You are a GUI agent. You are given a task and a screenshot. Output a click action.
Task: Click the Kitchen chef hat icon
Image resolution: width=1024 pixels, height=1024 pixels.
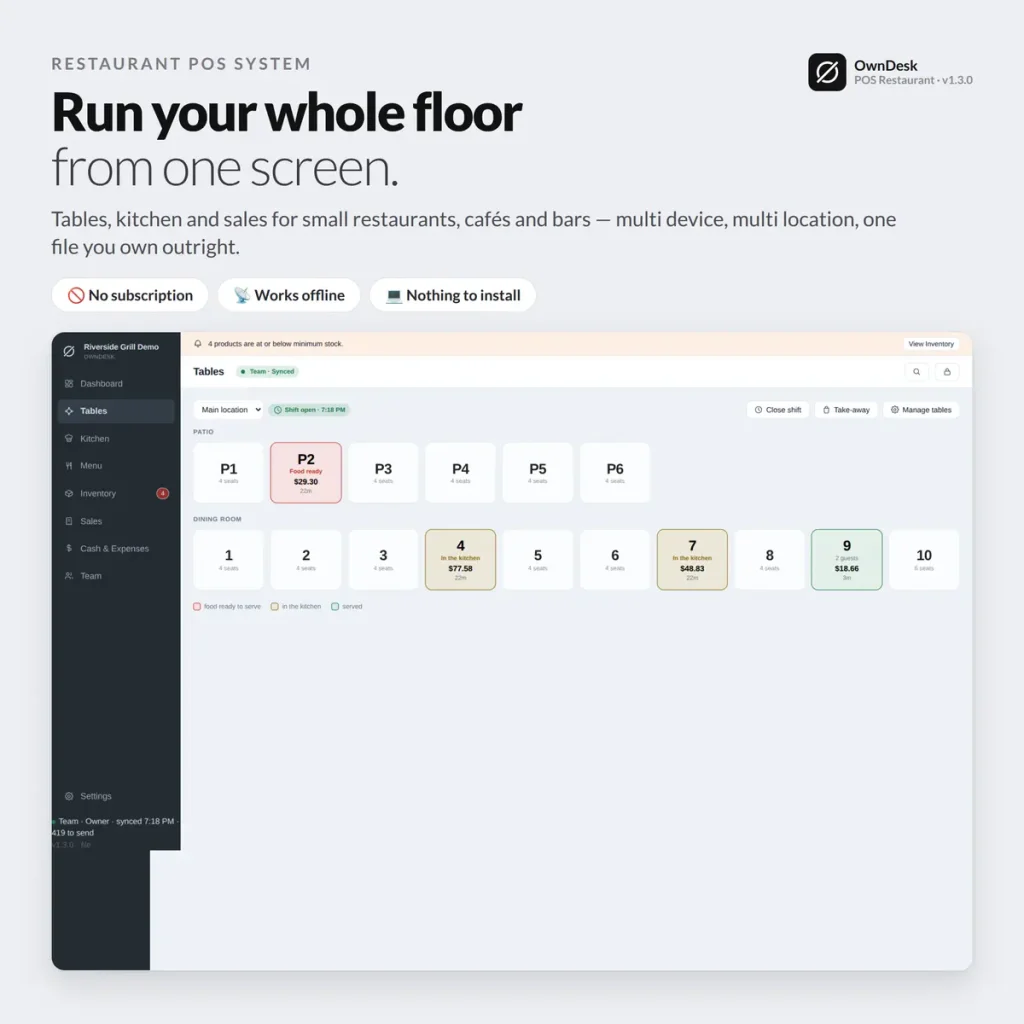[x=69, y=438]
